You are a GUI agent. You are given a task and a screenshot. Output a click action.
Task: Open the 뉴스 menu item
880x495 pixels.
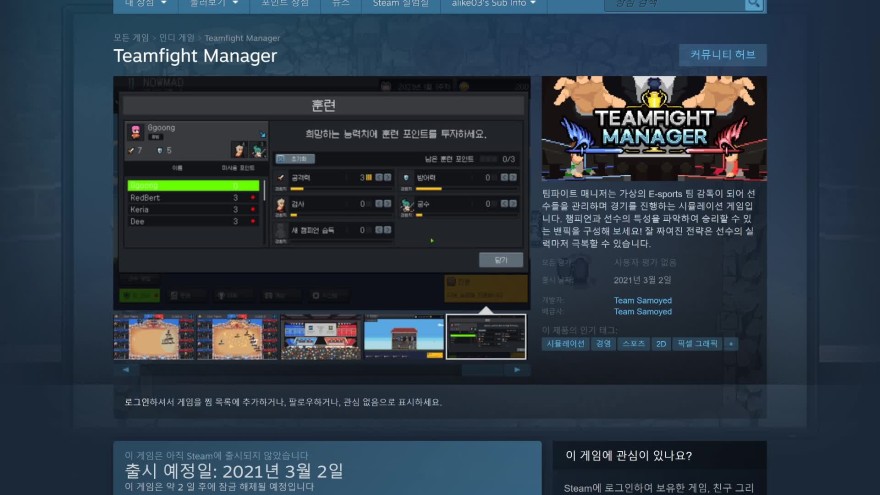341,4
